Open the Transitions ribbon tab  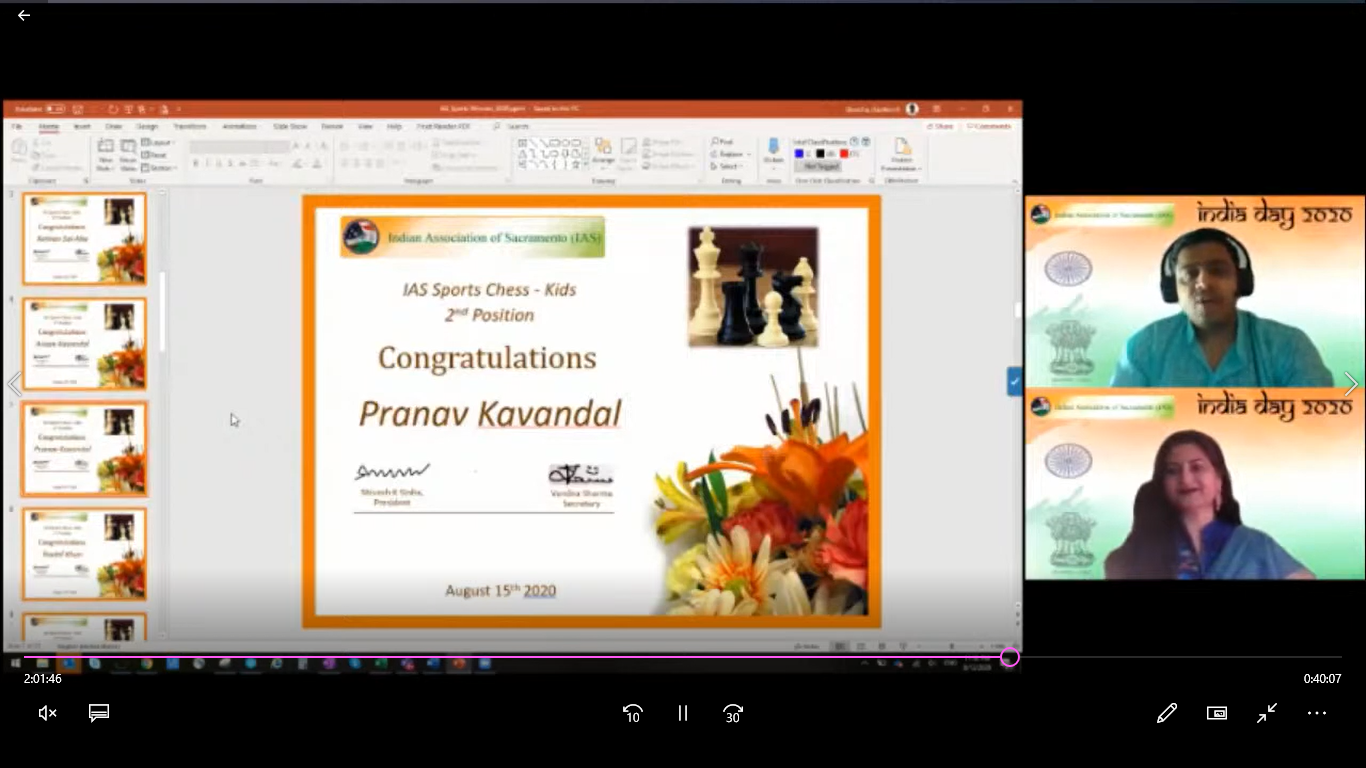click(190, 127)
